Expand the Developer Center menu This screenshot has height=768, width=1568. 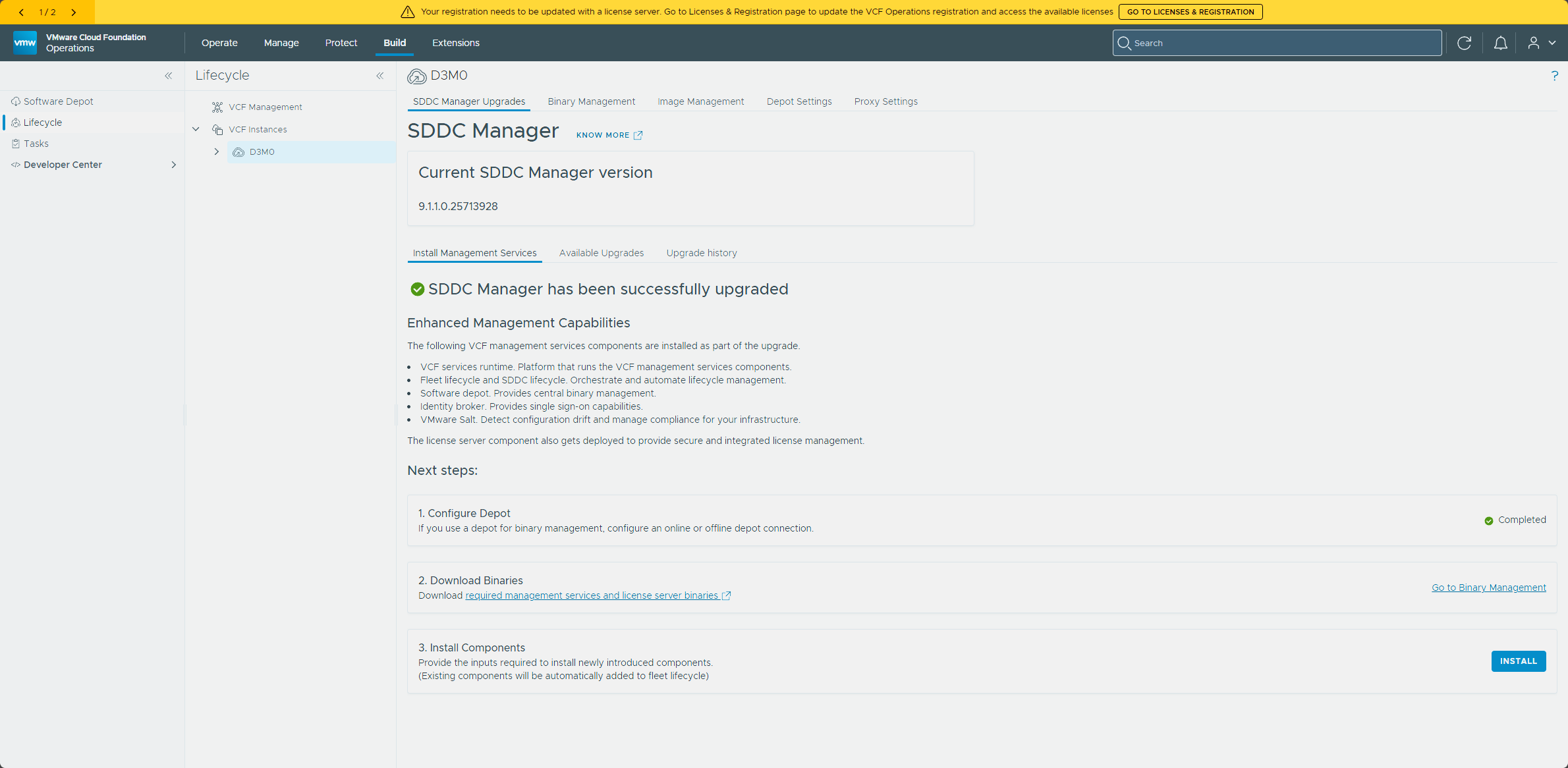173,165
